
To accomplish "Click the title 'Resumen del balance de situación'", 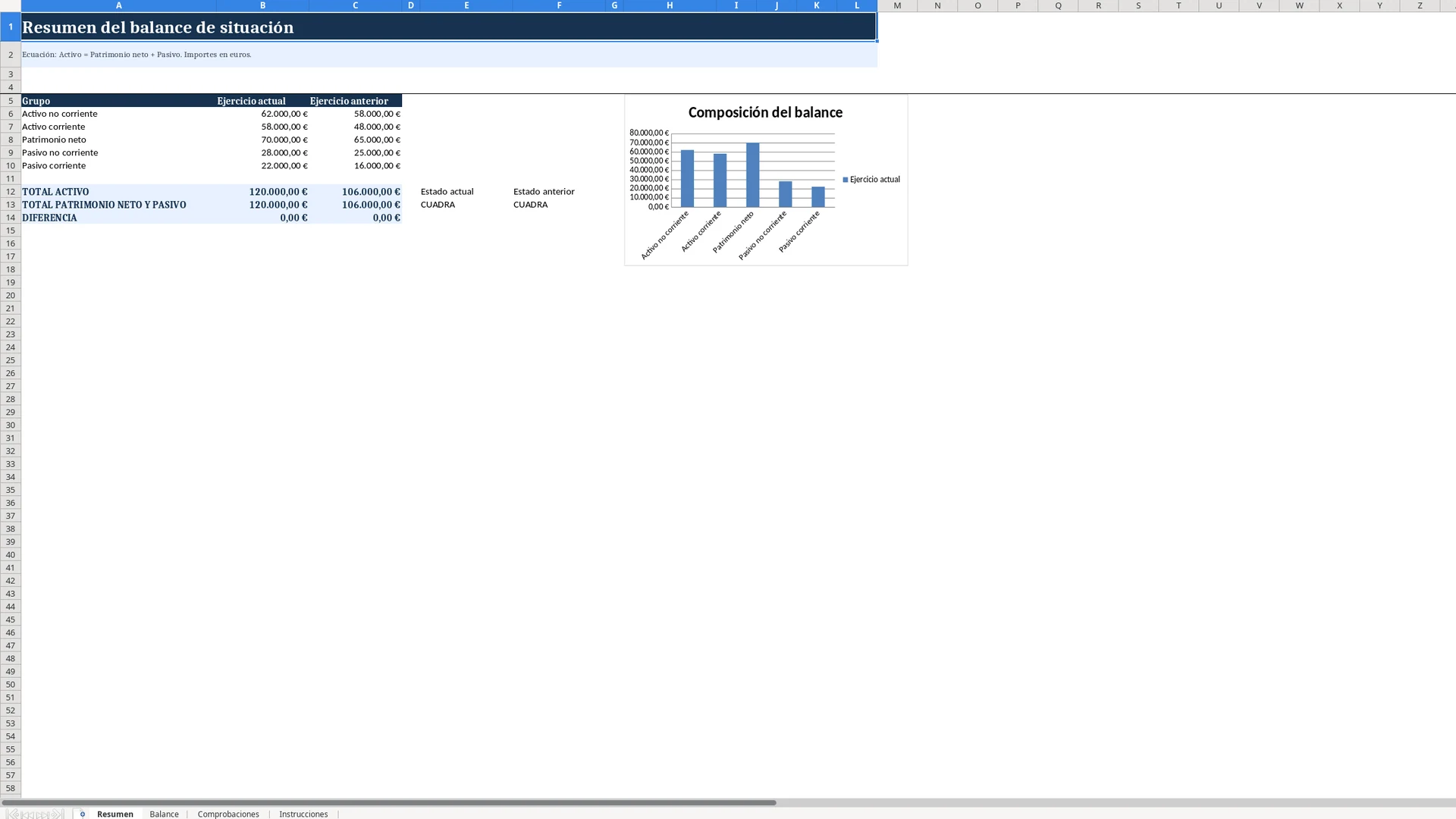I will [x=158, y=27].
